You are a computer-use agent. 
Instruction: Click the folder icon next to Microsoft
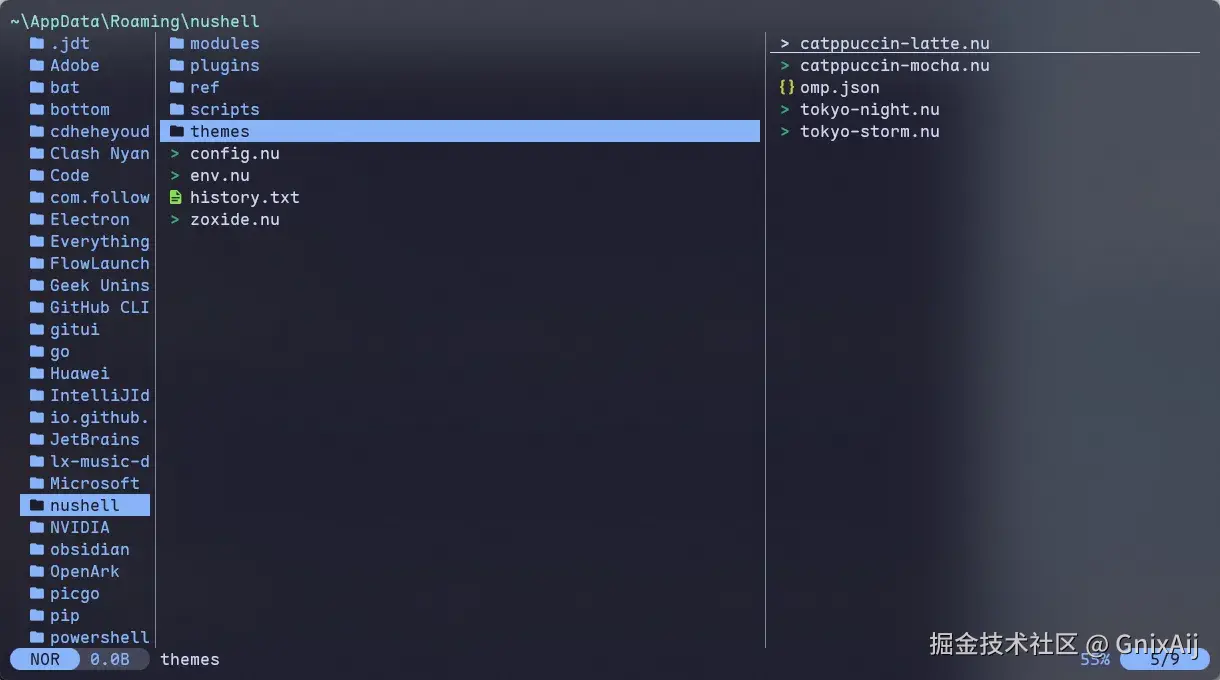pos(36,483)
